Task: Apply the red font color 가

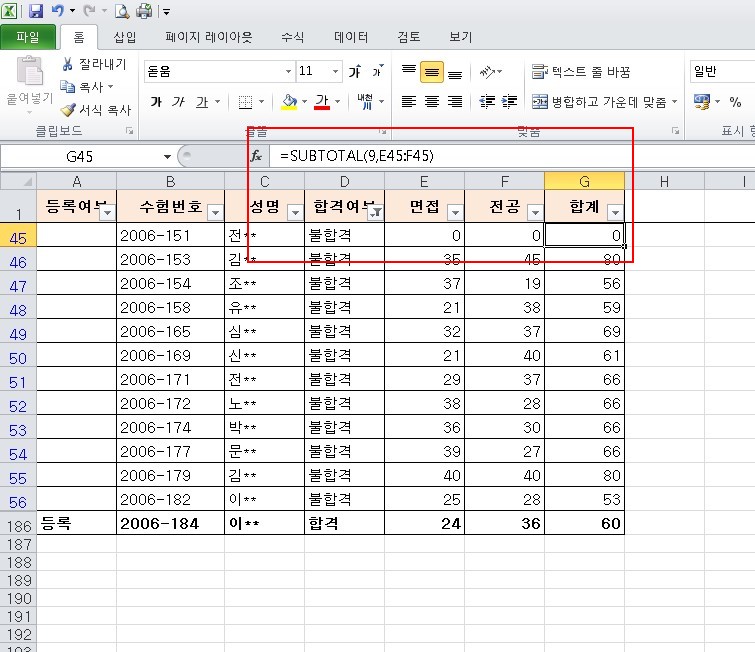Action: click(322, 102)
